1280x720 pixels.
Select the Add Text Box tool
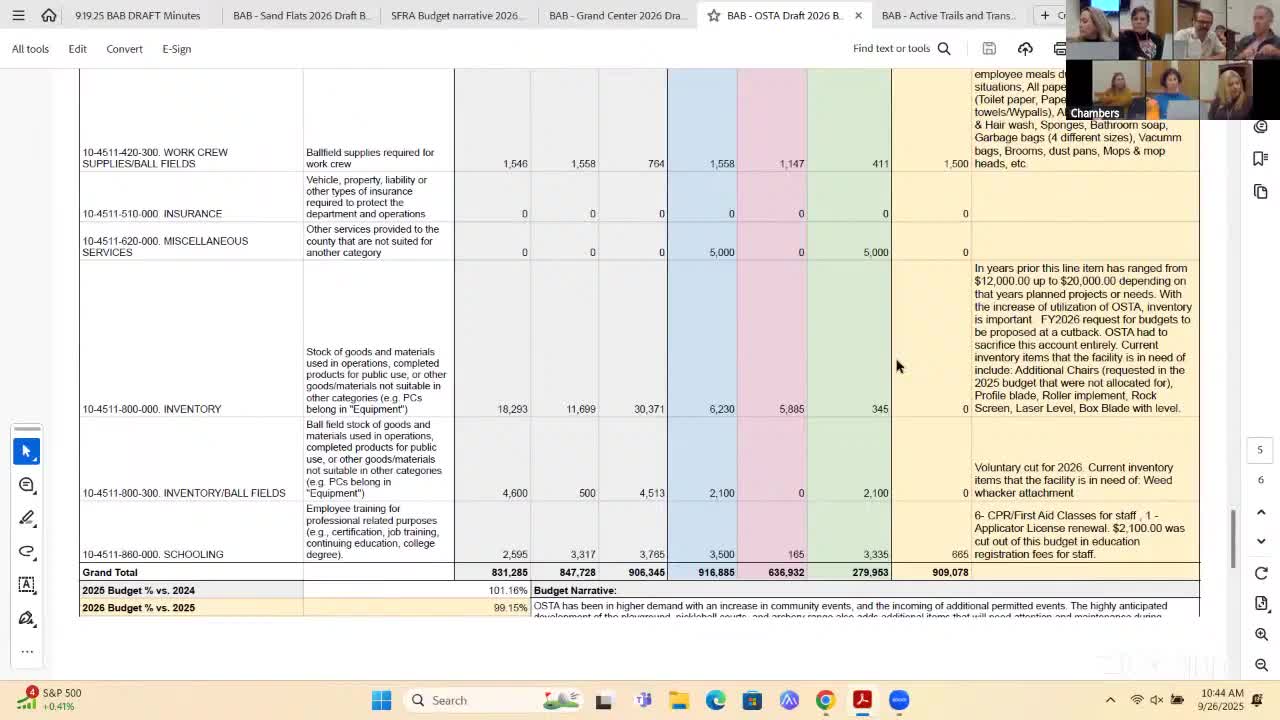click(27, 584)
